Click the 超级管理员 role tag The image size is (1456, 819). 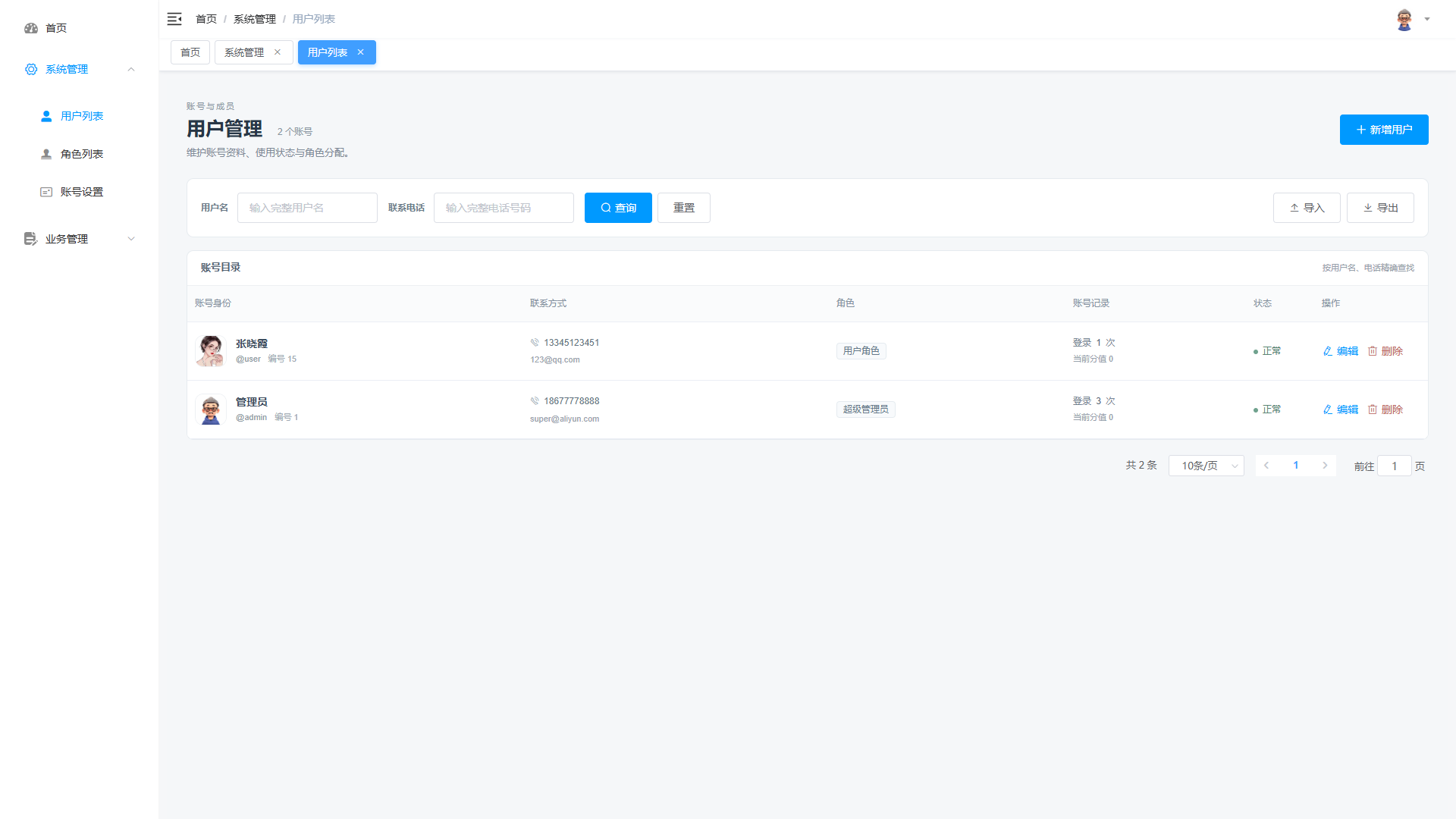click(x=866, y=409)
